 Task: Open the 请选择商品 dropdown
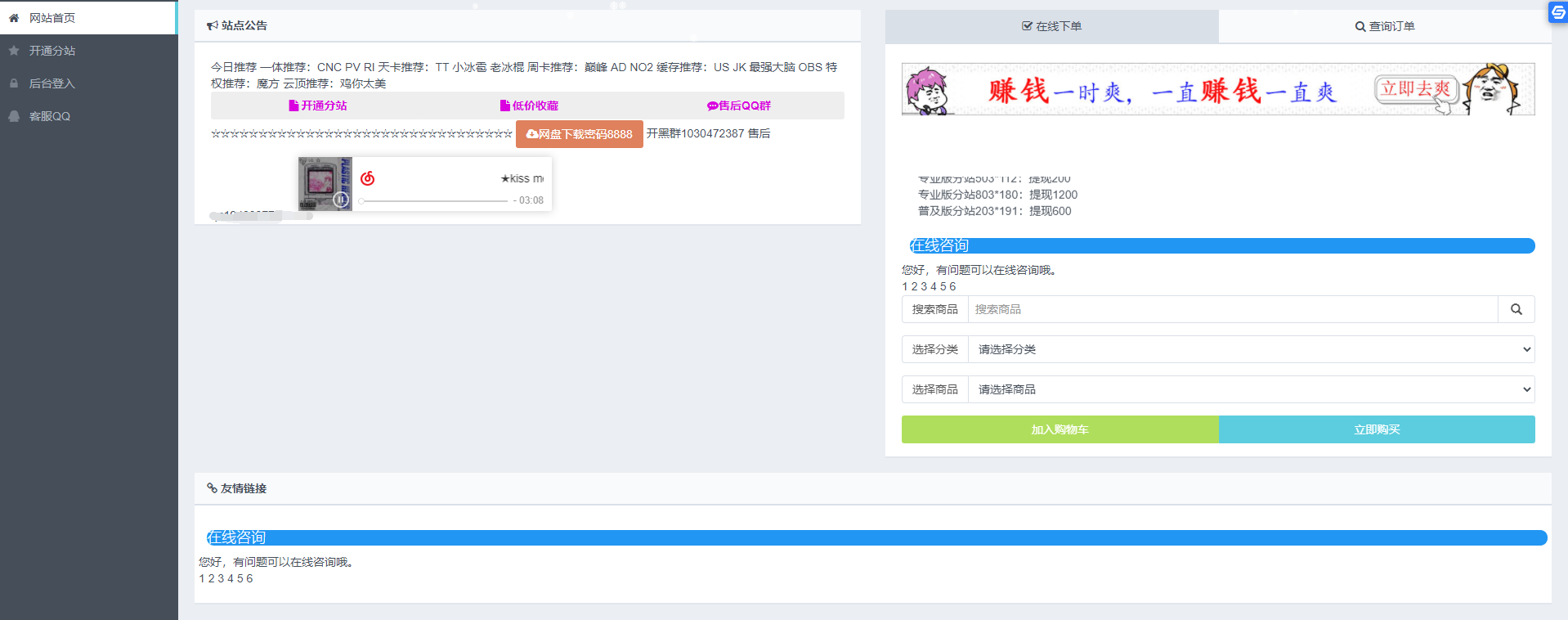click(x=1252, y=389)
